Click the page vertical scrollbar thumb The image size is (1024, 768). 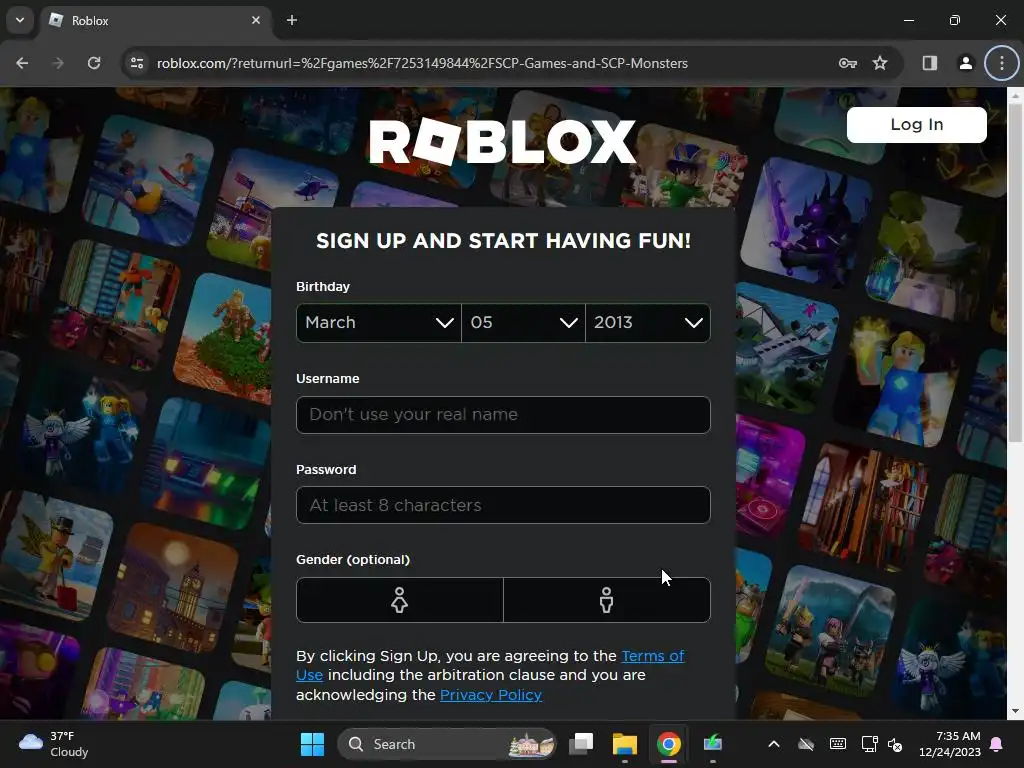point(1015,272)
